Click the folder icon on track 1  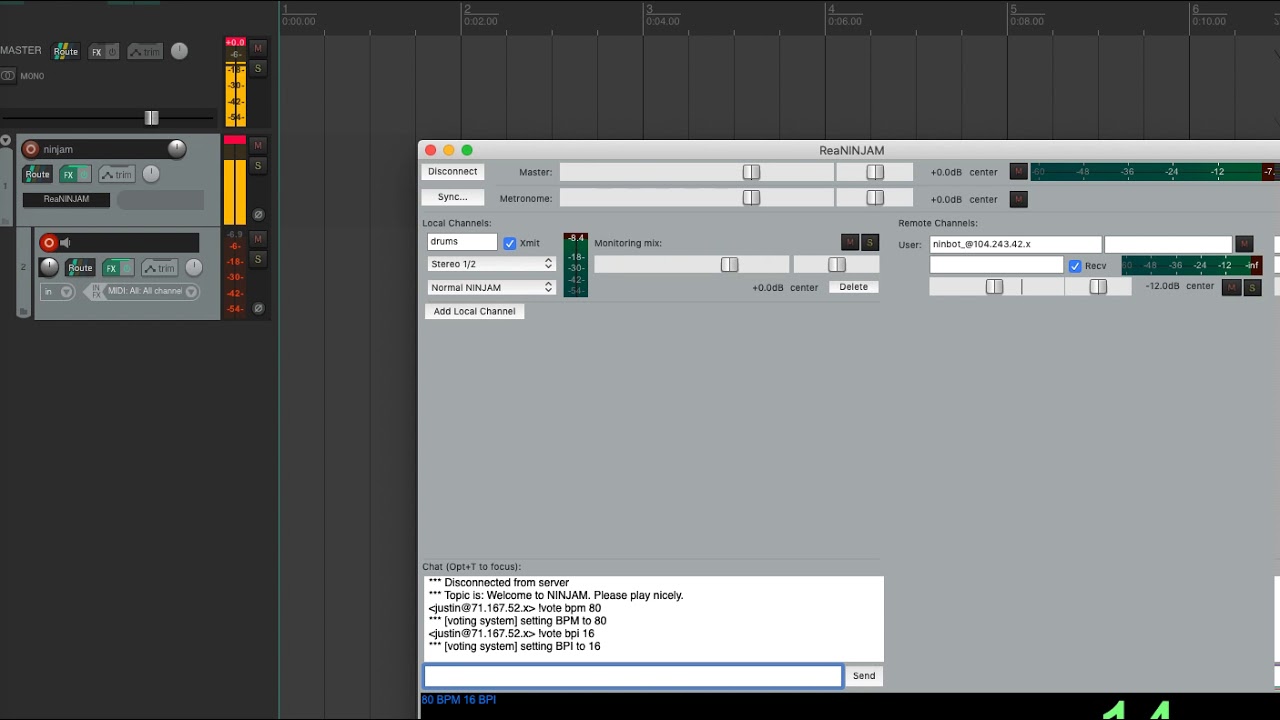click(x=5, y=219)
